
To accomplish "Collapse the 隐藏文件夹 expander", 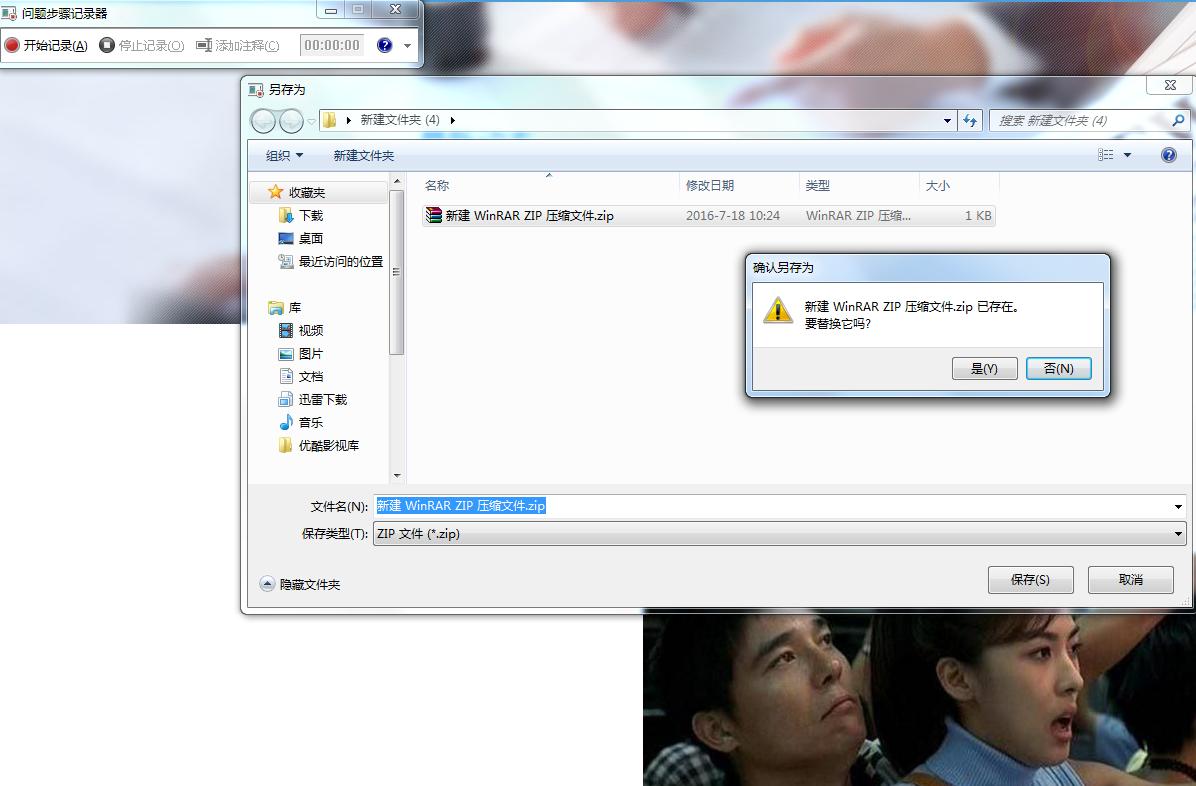I will coord(266,582).
